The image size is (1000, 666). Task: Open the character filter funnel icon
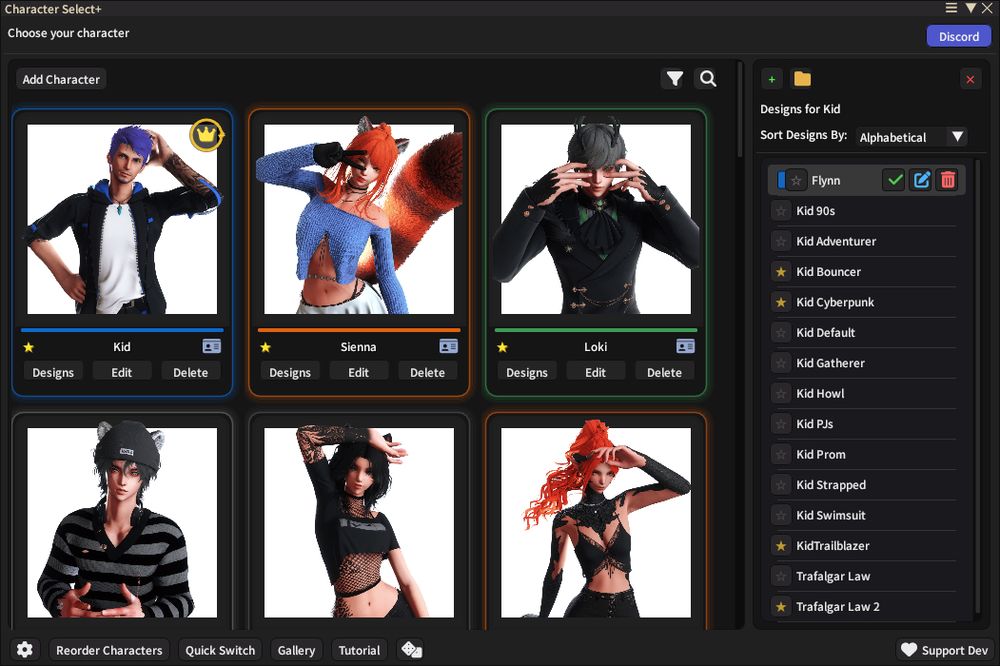[675, 78]
